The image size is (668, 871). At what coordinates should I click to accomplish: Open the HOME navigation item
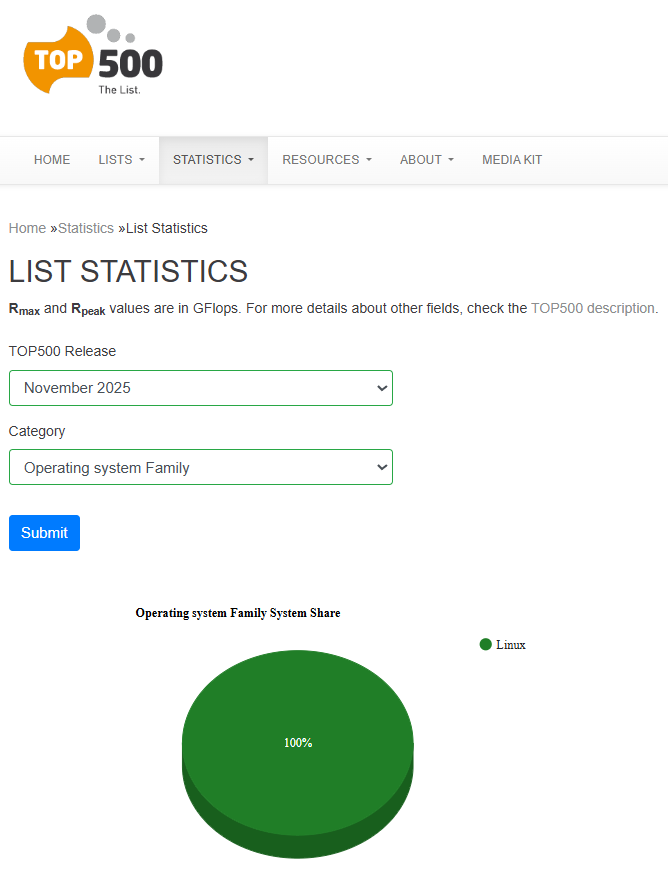tap(52, 160)
